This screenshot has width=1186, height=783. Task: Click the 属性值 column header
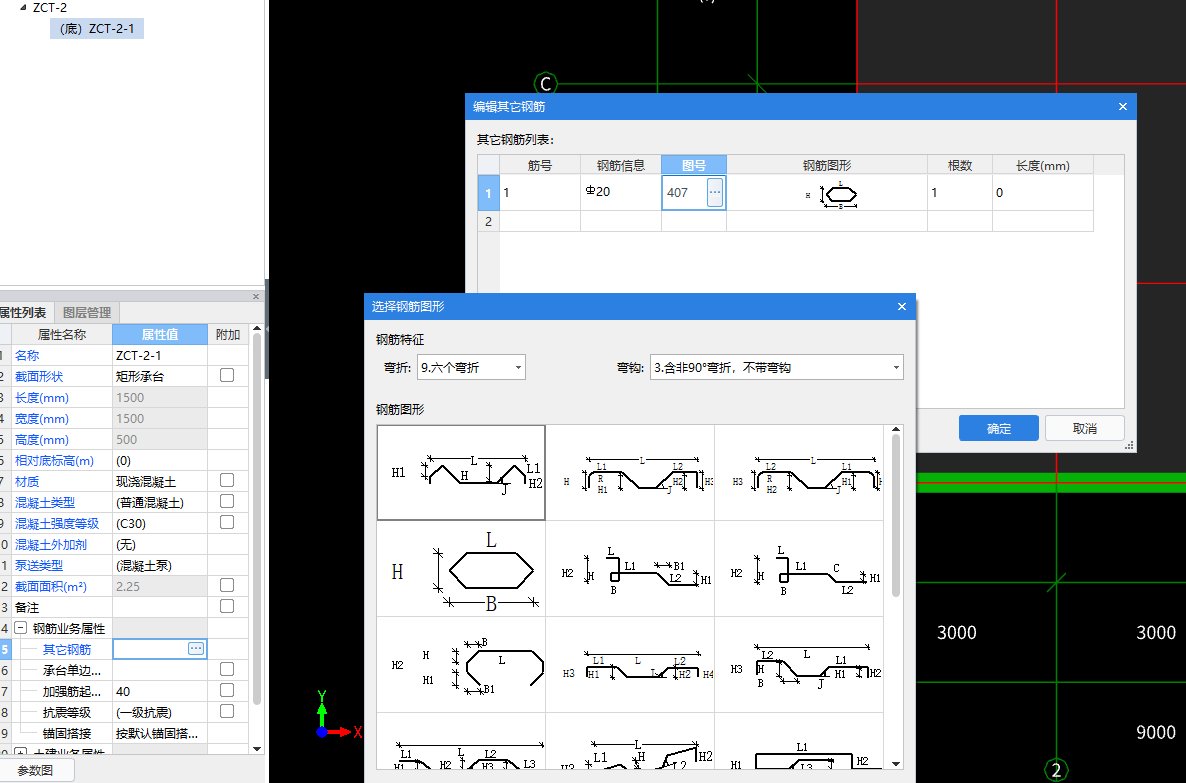point(160,334)
